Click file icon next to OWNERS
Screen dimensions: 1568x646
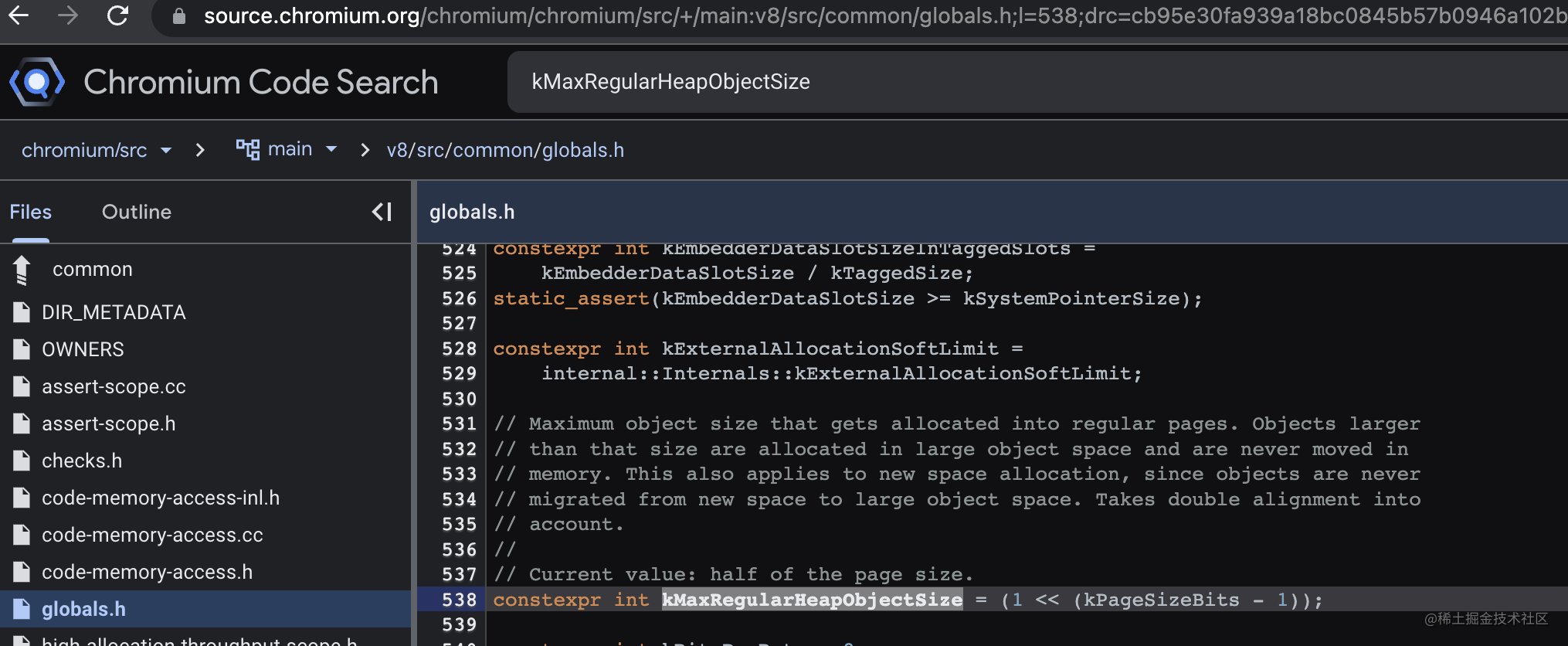point(22,349)
